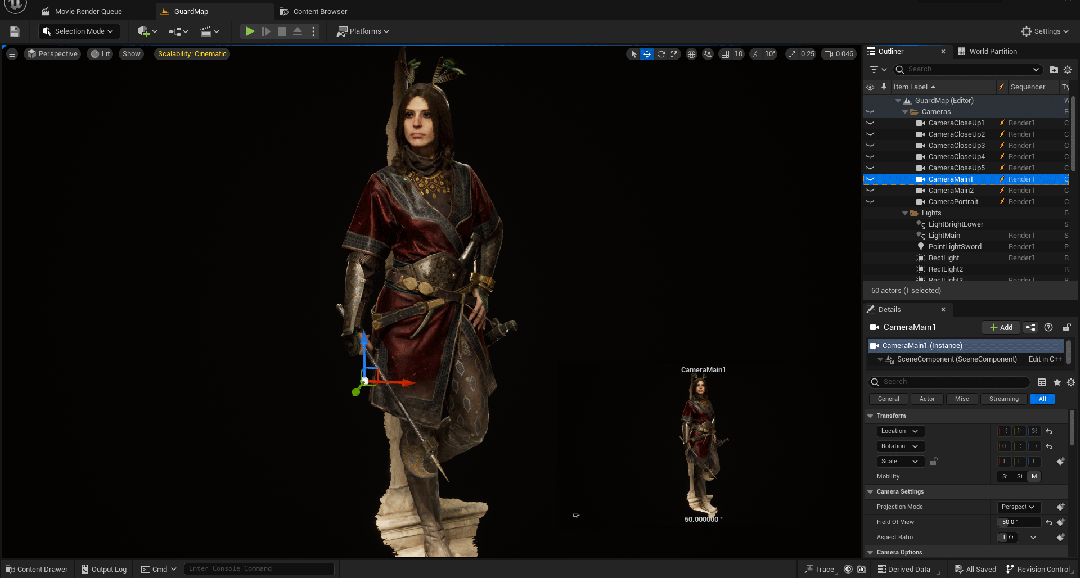Toggle world coordinate system globe icon
Image resolution: width=1080 pixels, height=578 pixels.
(692, 54)
